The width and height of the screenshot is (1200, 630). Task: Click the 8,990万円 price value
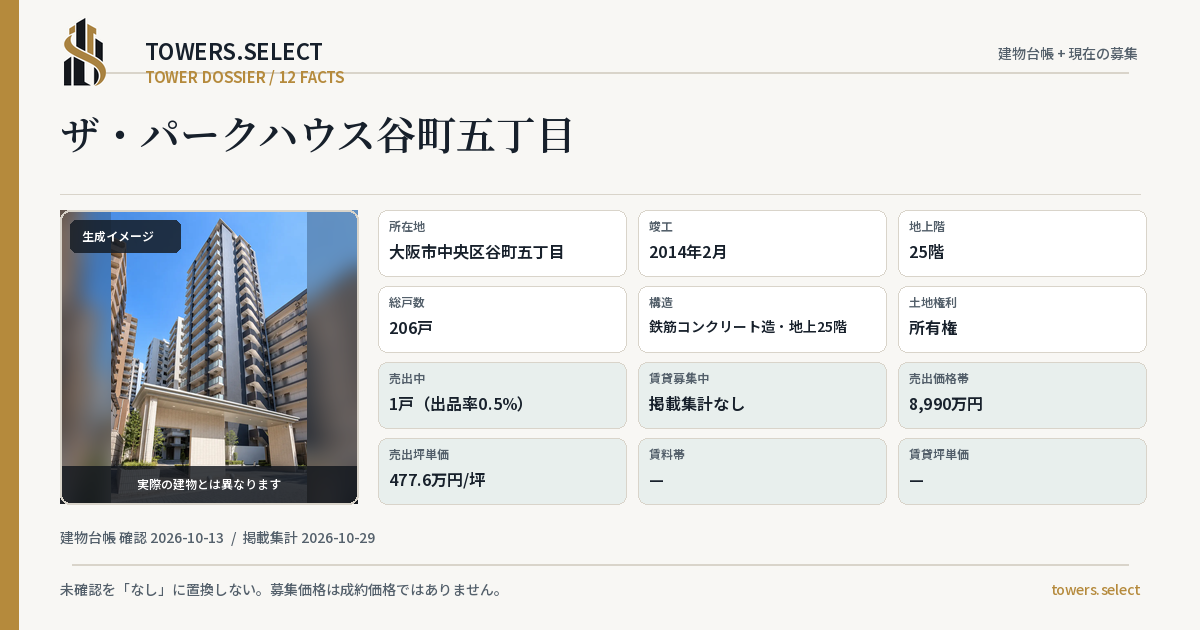coord(946,404)
